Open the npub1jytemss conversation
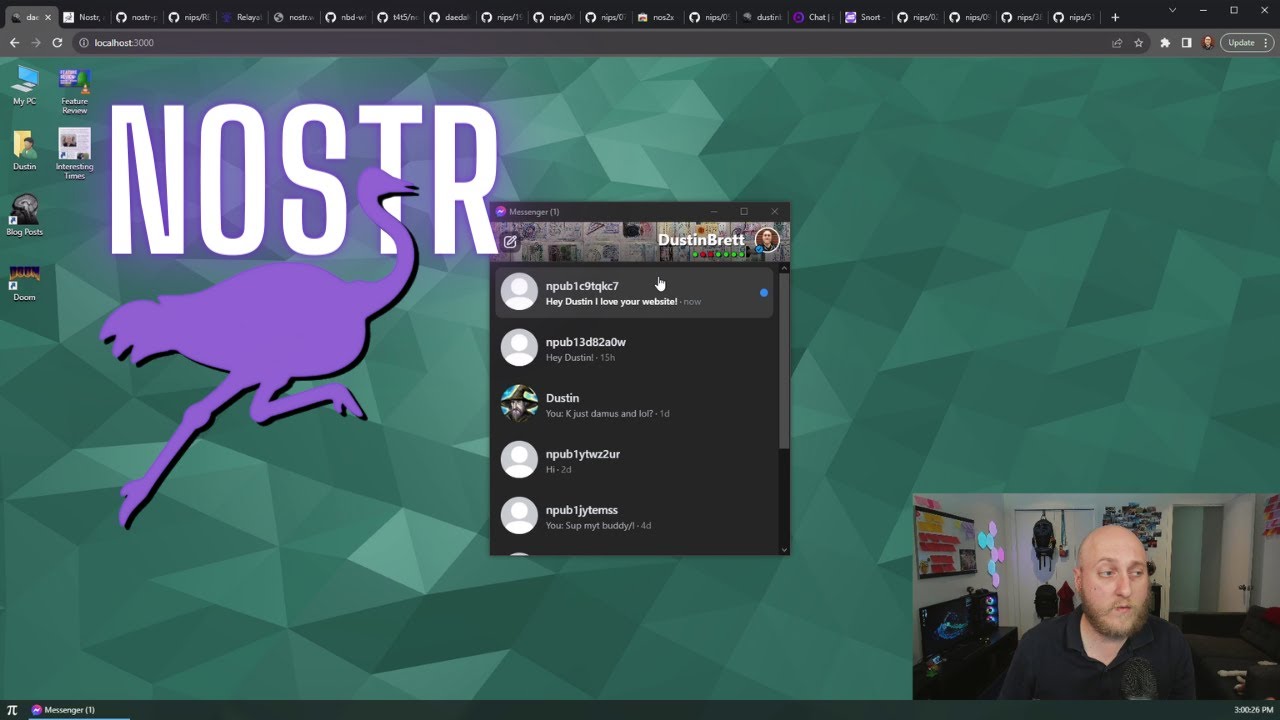The height and width of the screenshot is (720, 1280). (633, 516)
